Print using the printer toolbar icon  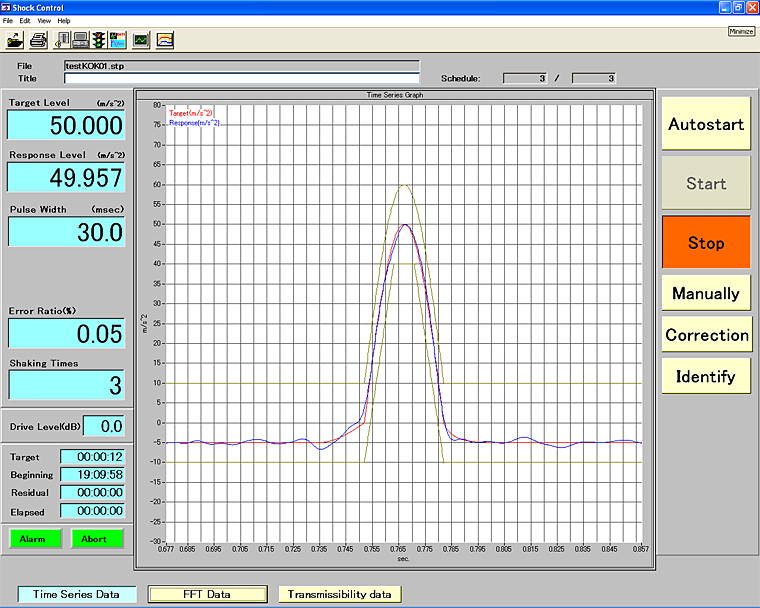tap(38, 40)
